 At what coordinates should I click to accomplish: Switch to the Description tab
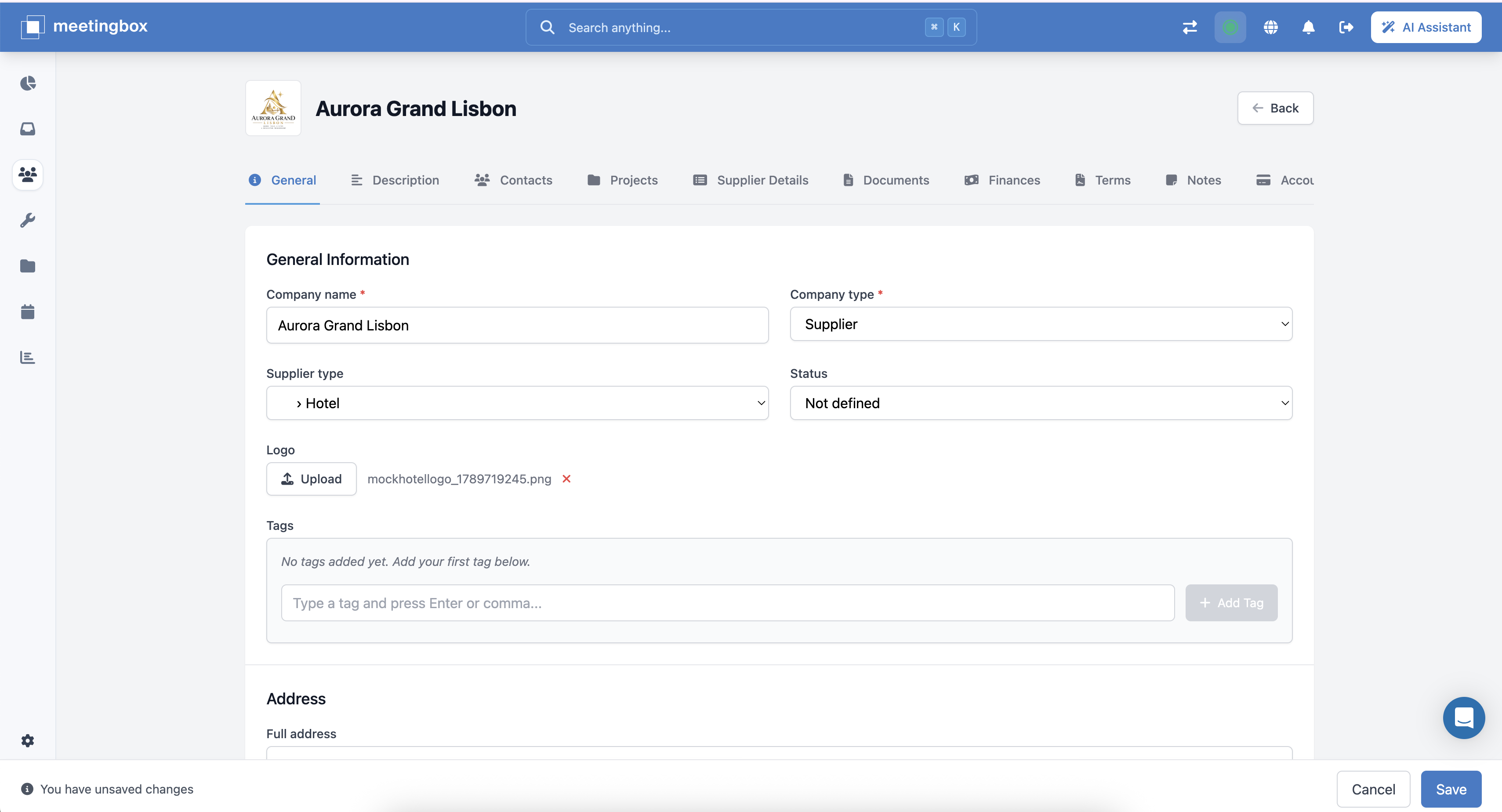pos(395,180)
